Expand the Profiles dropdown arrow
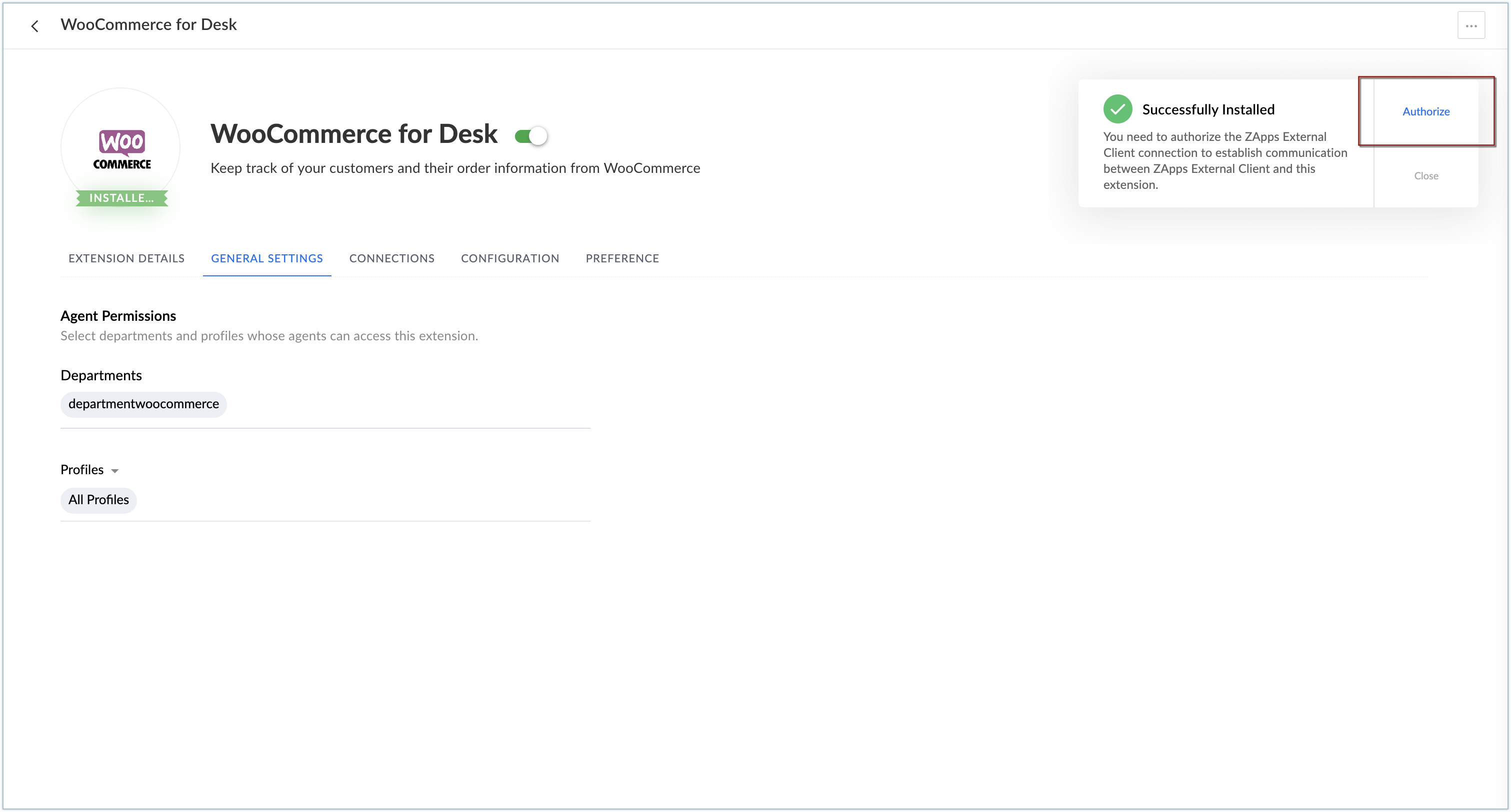The image size is (1511, 812). (115, 471)
